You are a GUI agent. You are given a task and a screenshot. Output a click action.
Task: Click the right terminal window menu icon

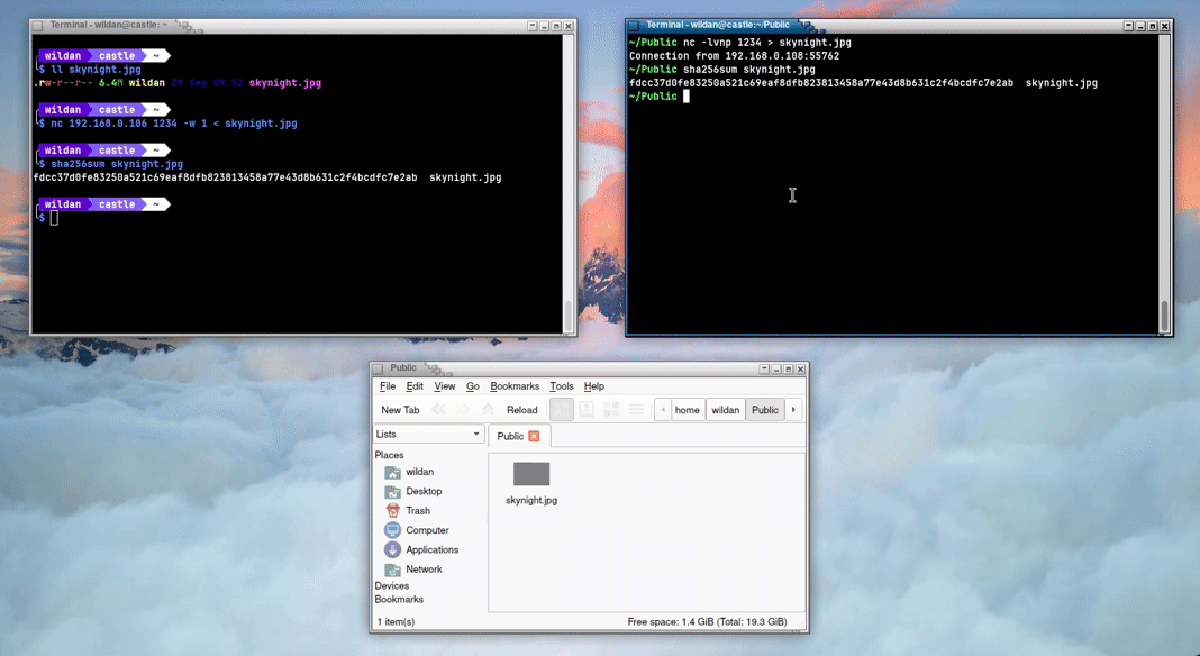(634, 25)
